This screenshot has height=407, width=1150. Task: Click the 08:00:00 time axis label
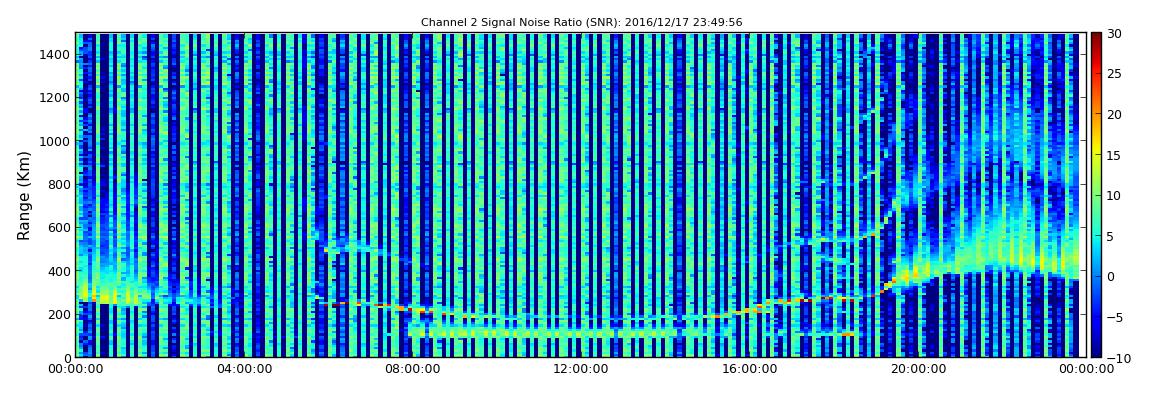[x=412, y=369]
